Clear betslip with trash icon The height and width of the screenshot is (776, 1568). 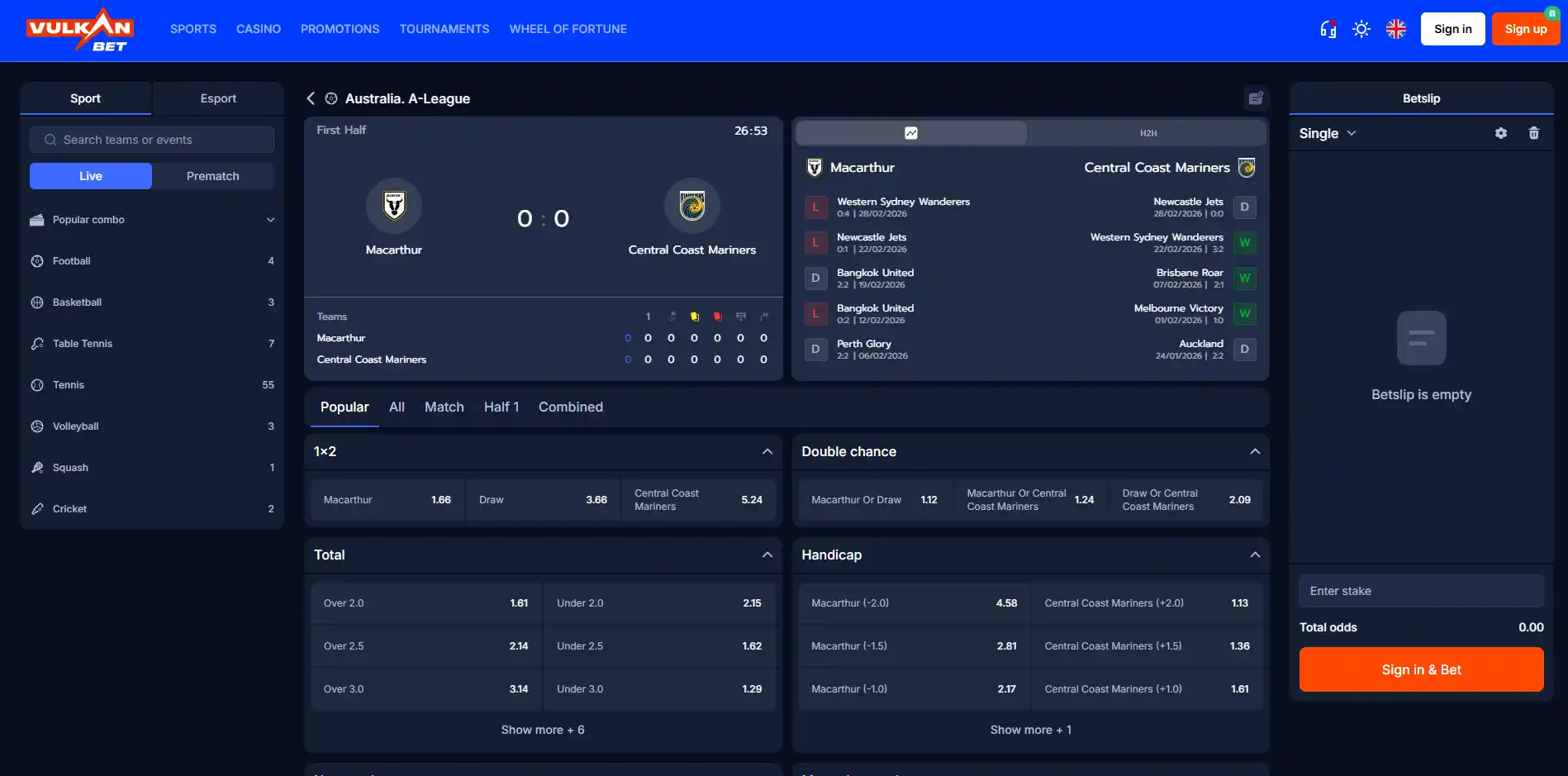click(1534, 133)
